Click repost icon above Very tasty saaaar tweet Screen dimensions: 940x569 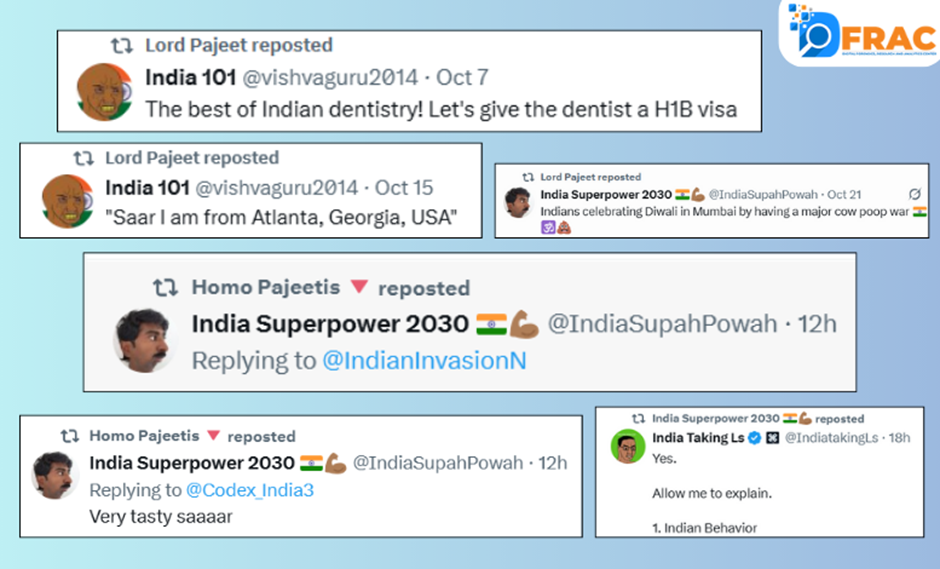pyautogui.click(x=70, y=436)
